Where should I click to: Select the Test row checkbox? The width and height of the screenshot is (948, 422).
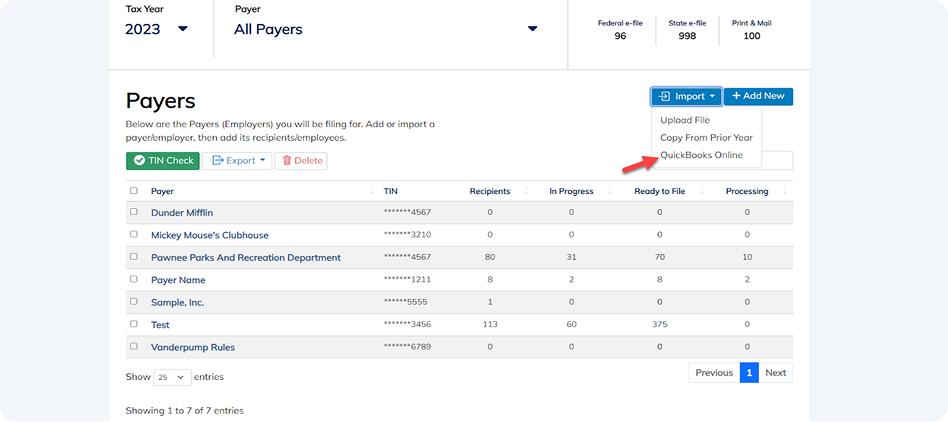click(x=134, y=324)
